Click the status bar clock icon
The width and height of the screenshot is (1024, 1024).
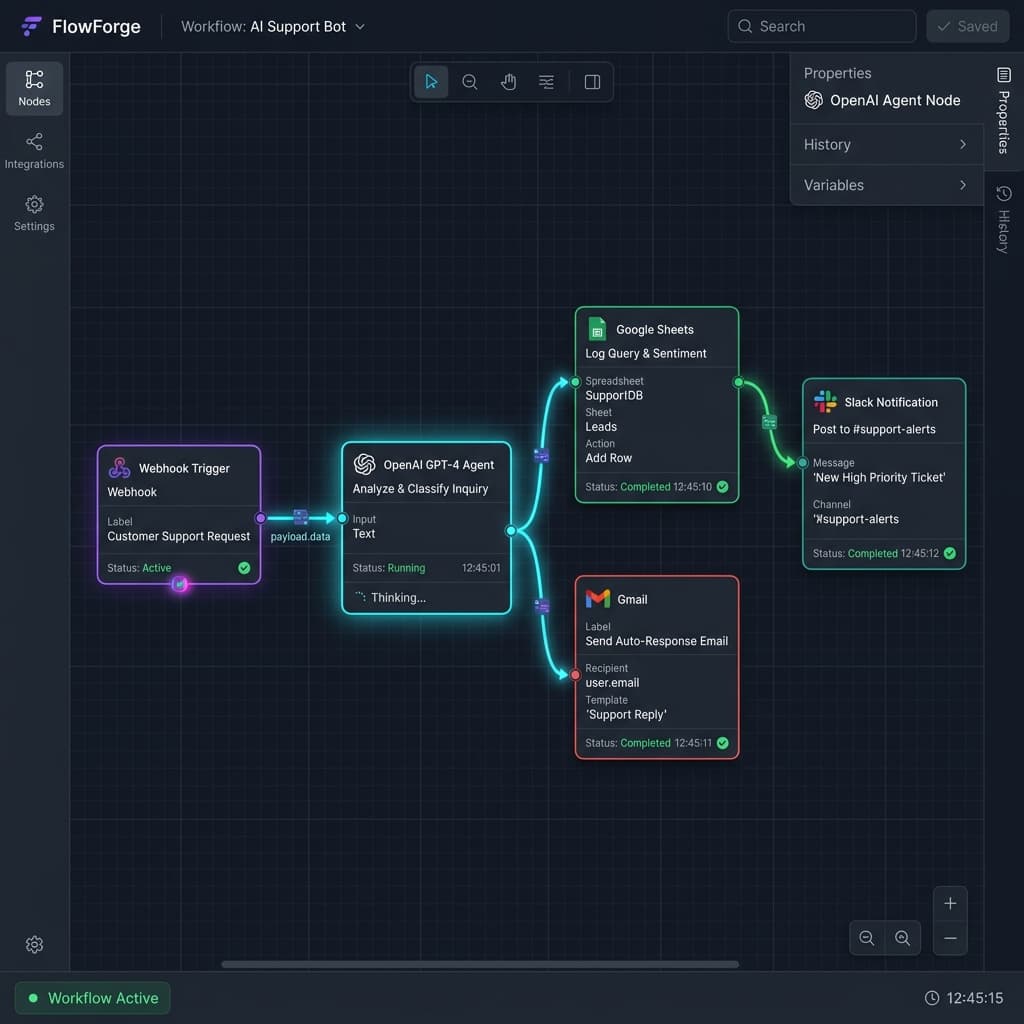(x=932, y=998)
